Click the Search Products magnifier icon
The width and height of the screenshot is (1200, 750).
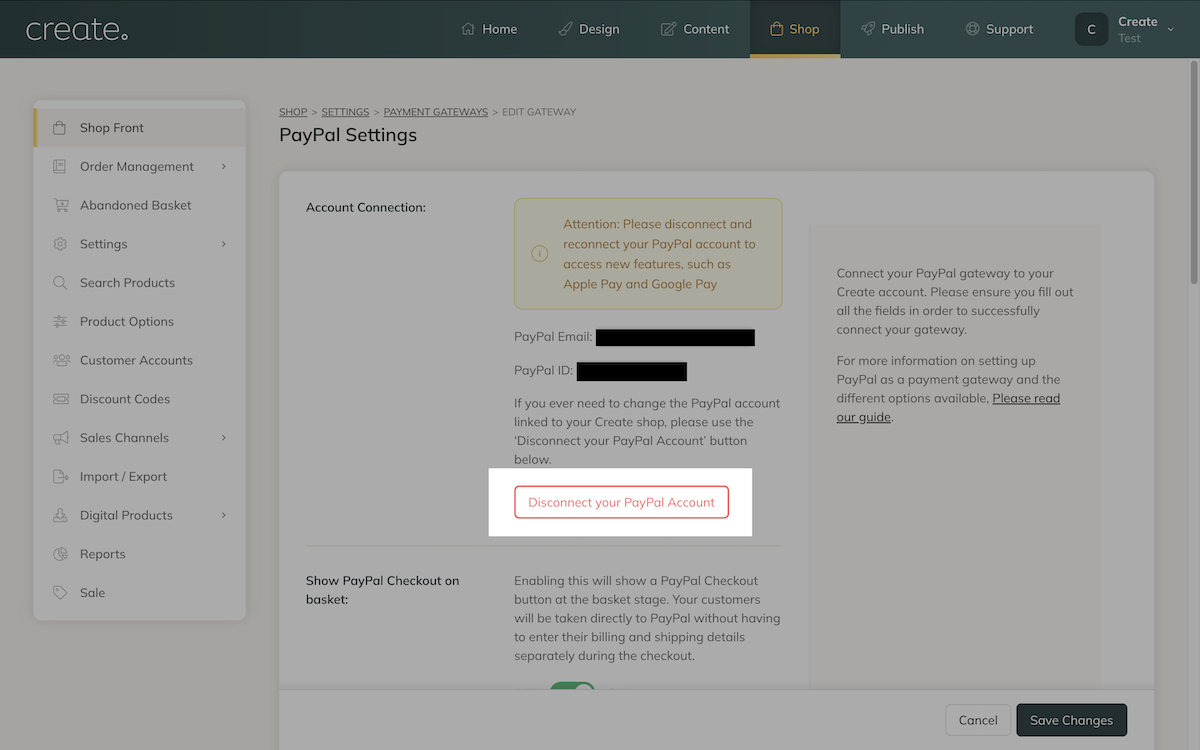tap(60, 283)
